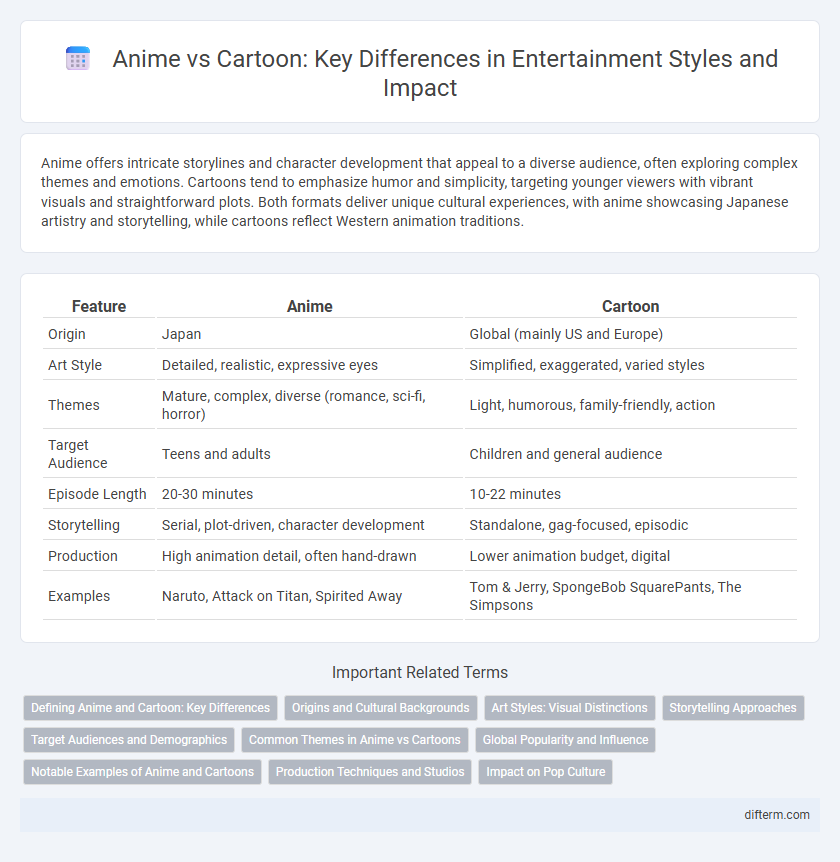Click the 'Episode Length' row label
The image size is (840, 862).
tap(99, 494)
